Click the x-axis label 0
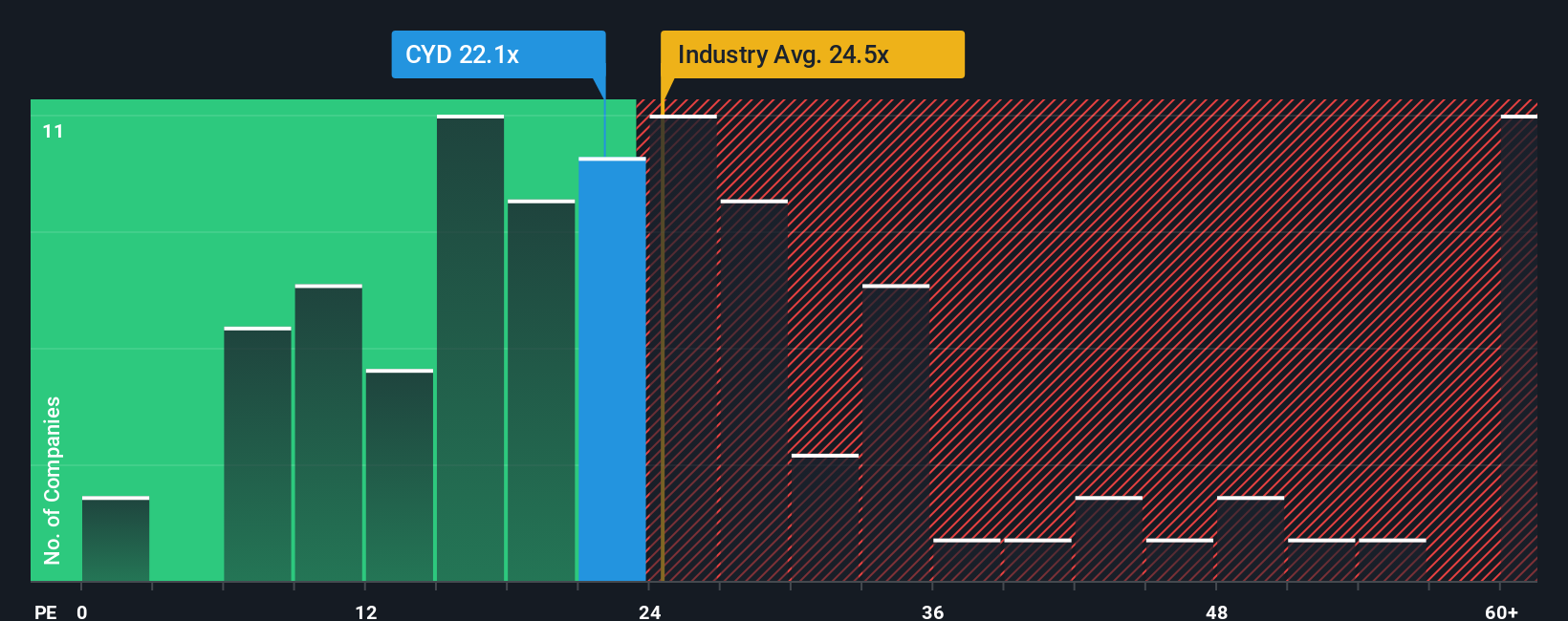 (82, 611)
